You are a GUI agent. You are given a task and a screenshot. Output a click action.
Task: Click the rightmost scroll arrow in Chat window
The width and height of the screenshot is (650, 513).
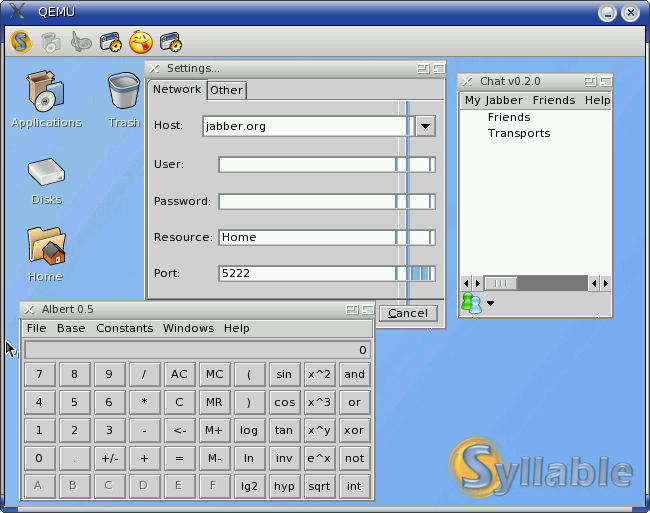pos(606,283)
